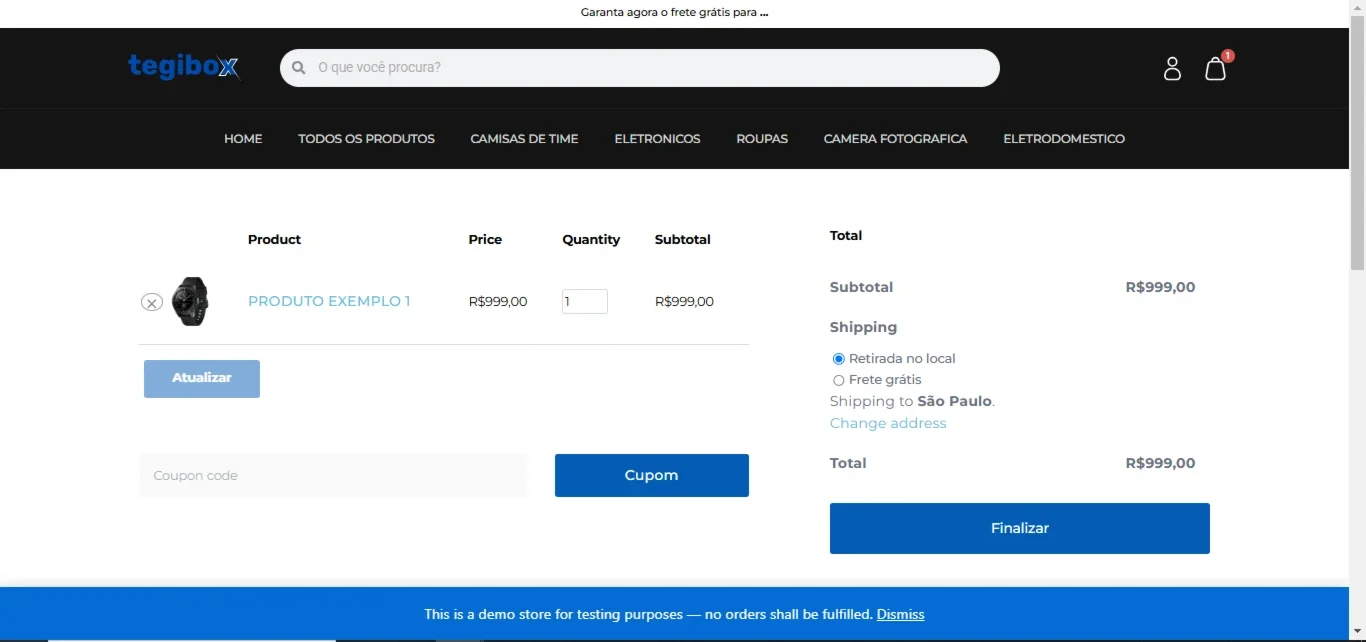Open ELETRODOMESTICO category
This screenshot has height=642, width=1366.
[1064, 139]
